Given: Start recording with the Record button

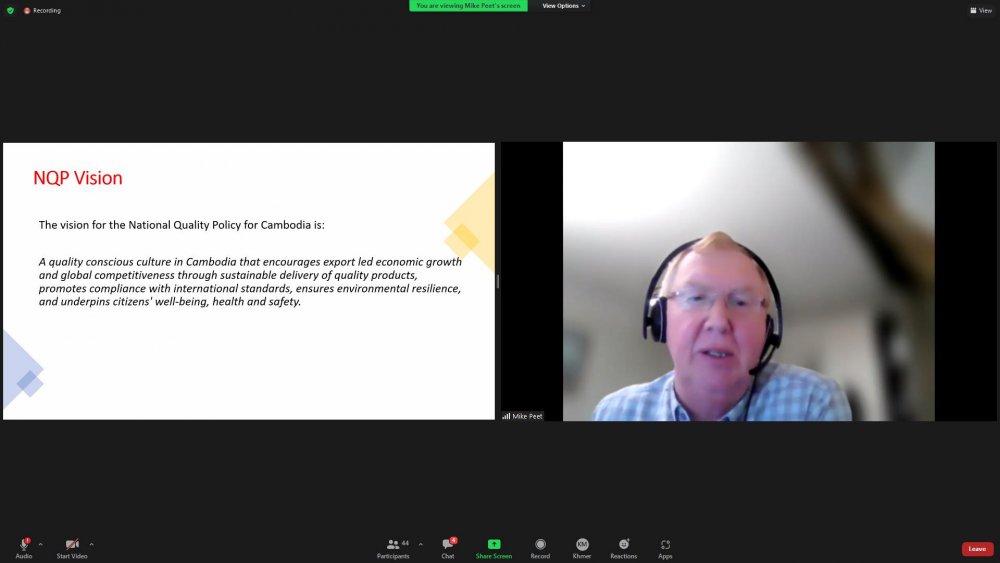Looking at the screenshot, I should coord(540,544).
